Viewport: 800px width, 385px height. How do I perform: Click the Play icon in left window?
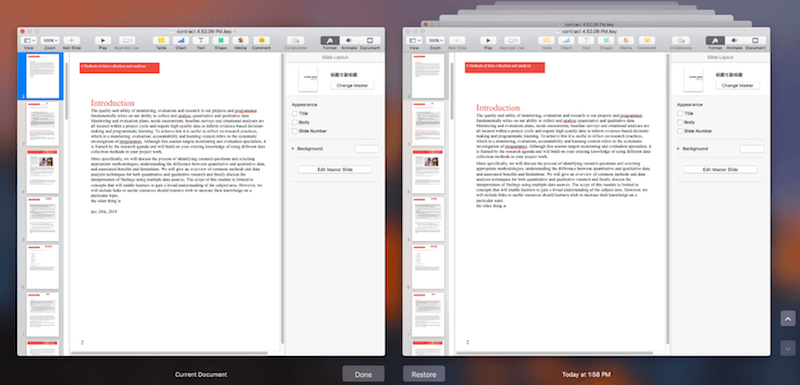pyautogui.click(x=103, y=40)
